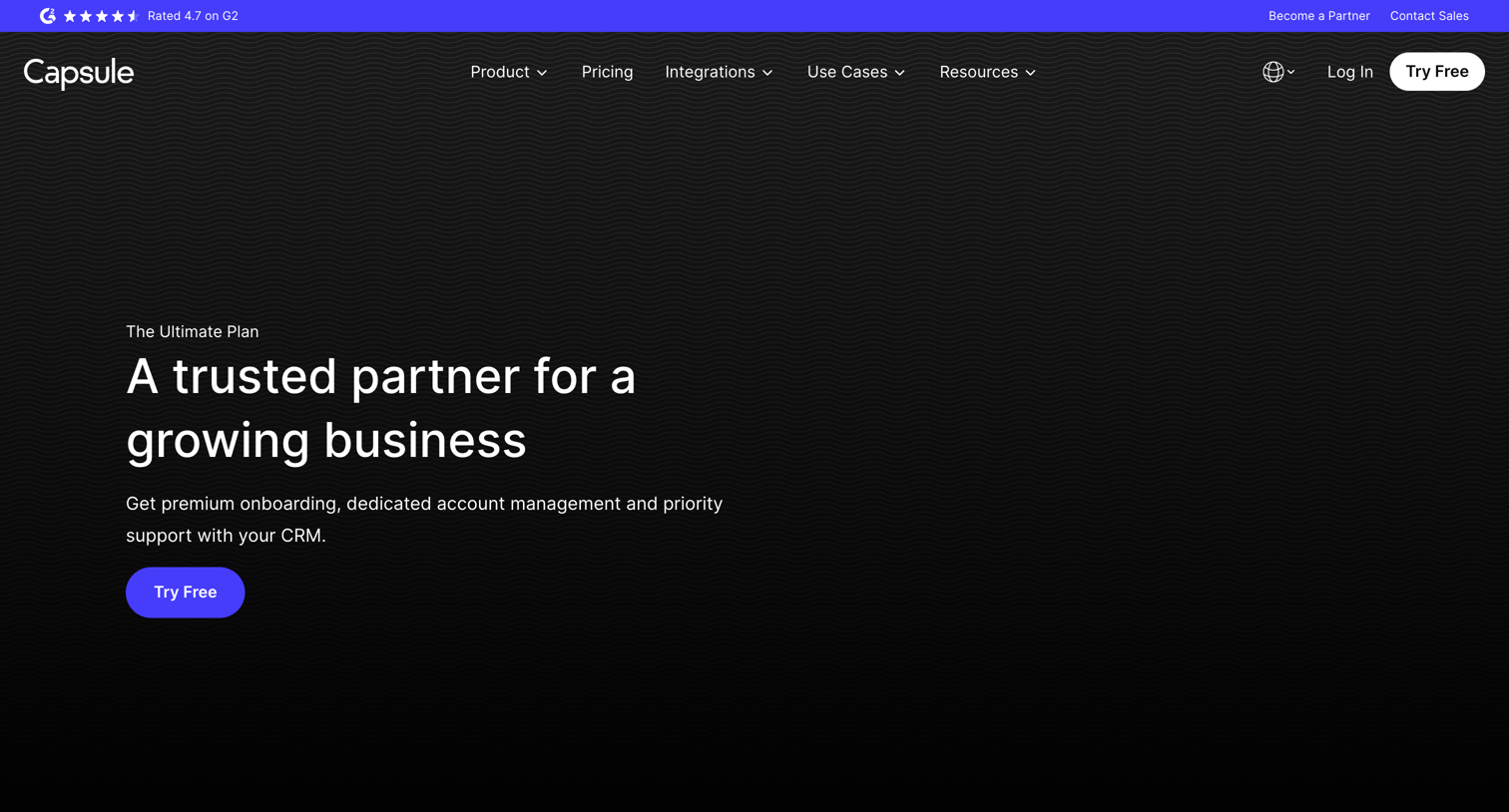Open the Pricing page
This screenshot has width=1509, height=812.
pos(607,72)
